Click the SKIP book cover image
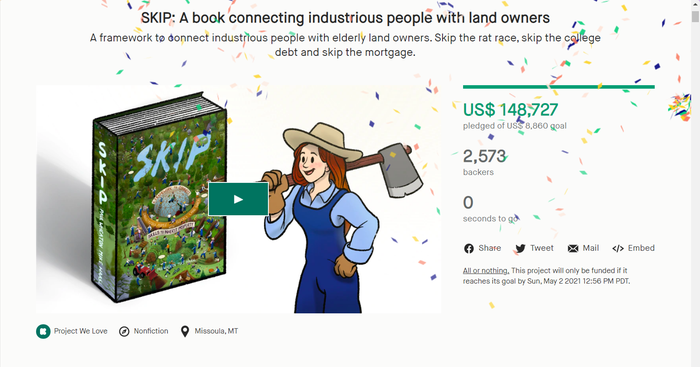This screenshot has width=700, height=367. 159,197
